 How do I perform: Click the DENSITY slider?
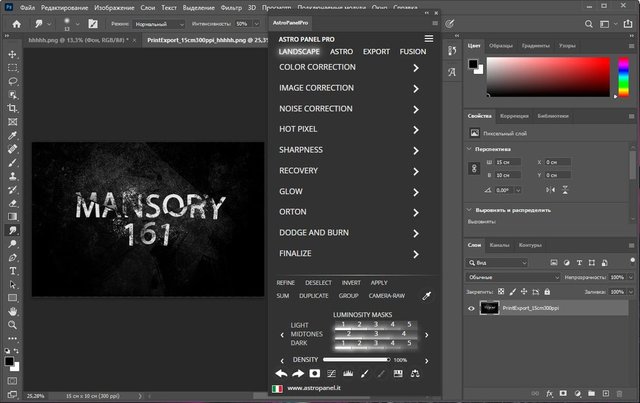(356, 360)
